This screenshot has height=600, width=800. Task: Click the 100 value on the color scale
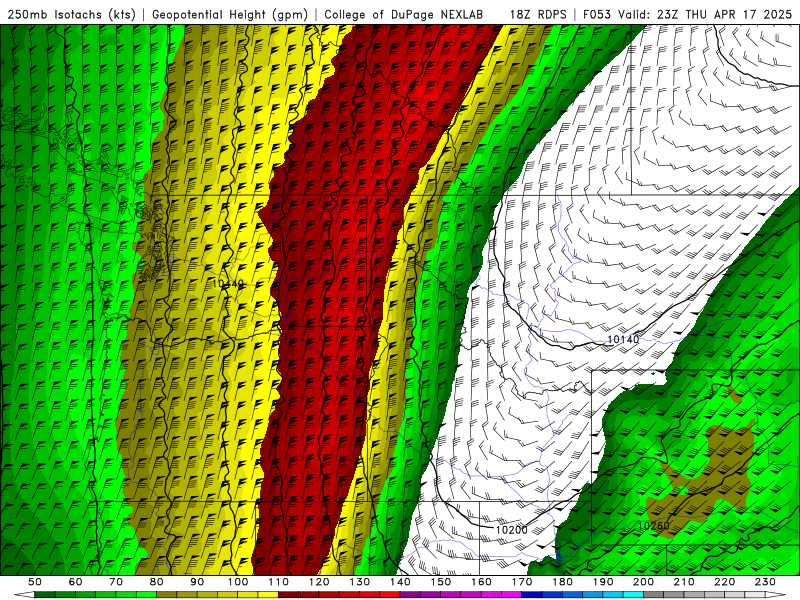(238, 582)
